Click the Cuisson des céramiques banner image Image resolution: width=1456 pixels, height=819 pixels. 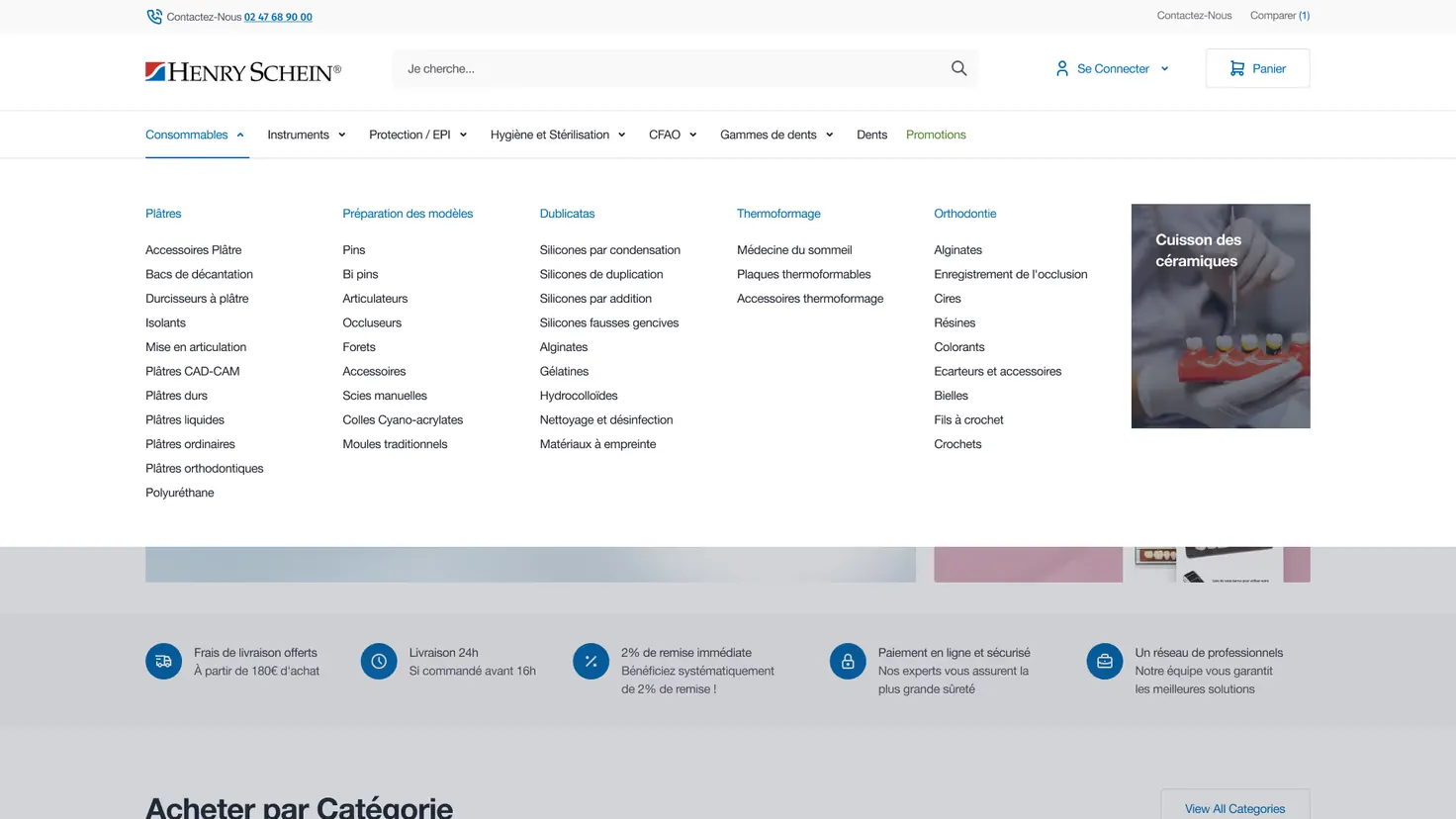click(1221, 316)
